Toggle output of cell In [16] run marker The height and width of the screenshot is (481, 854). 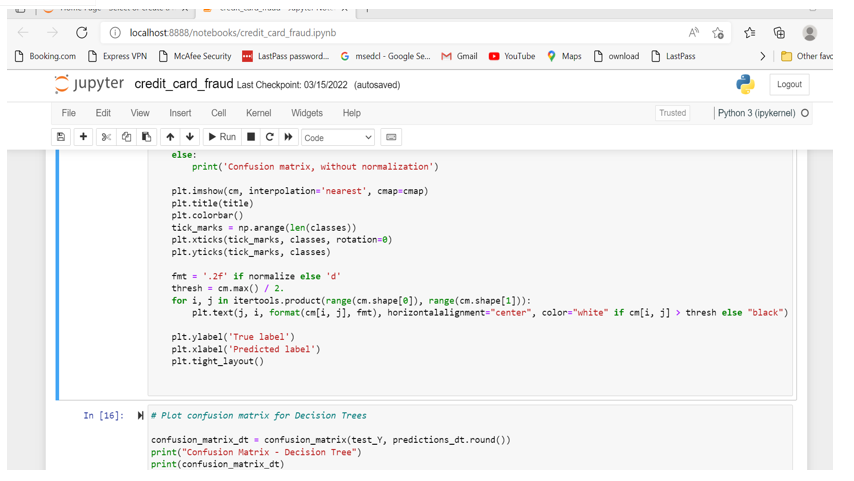[x=140, y=416]
